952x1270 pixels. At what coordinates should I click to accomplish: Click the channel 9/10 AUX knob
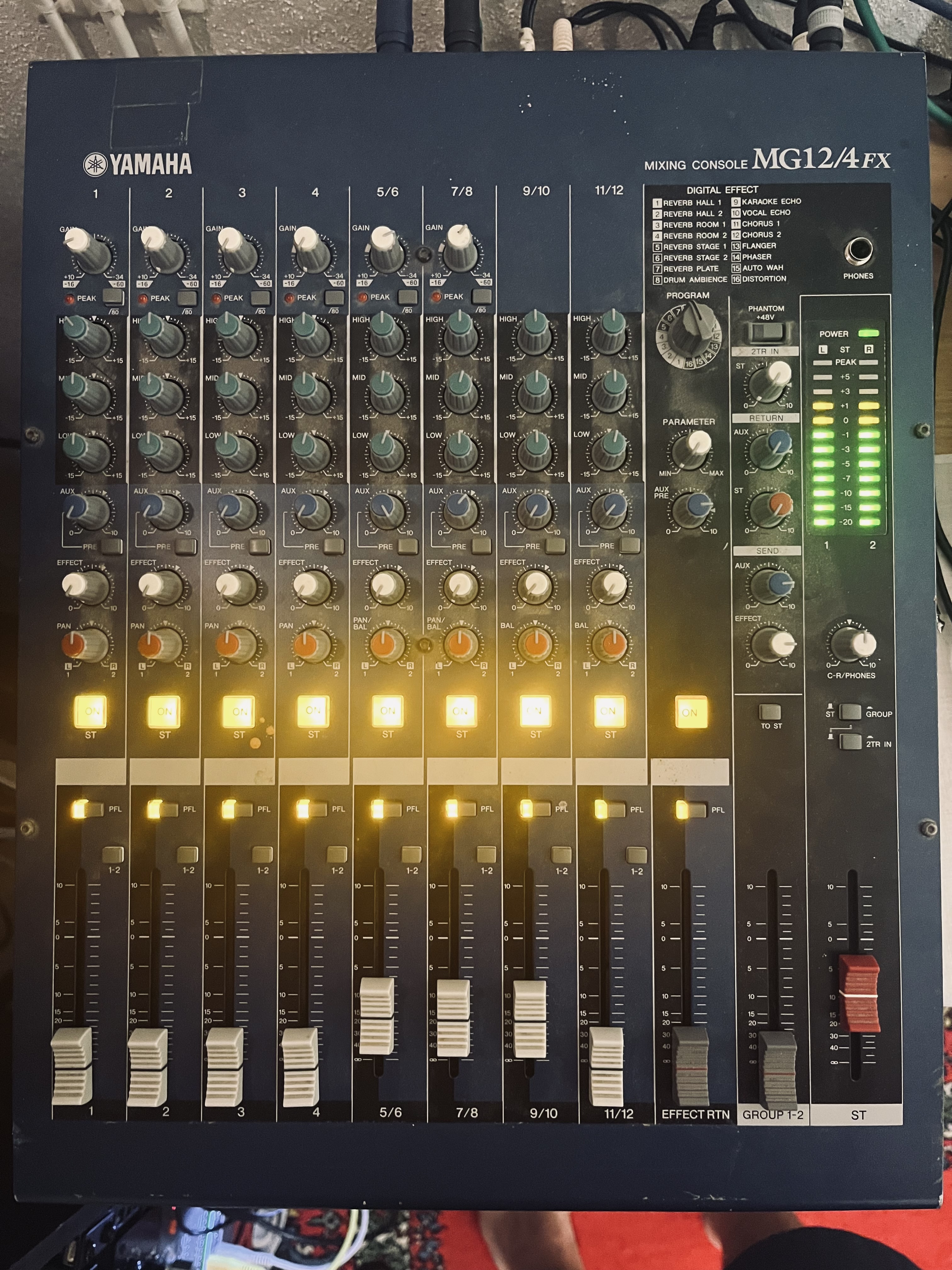tap(536, 509)
